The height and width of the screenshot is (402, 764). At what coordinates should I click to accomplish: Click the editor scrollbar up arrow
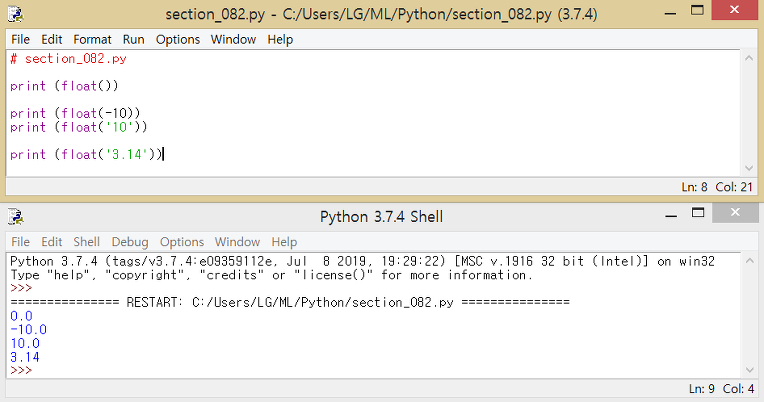tap(749, 57)
